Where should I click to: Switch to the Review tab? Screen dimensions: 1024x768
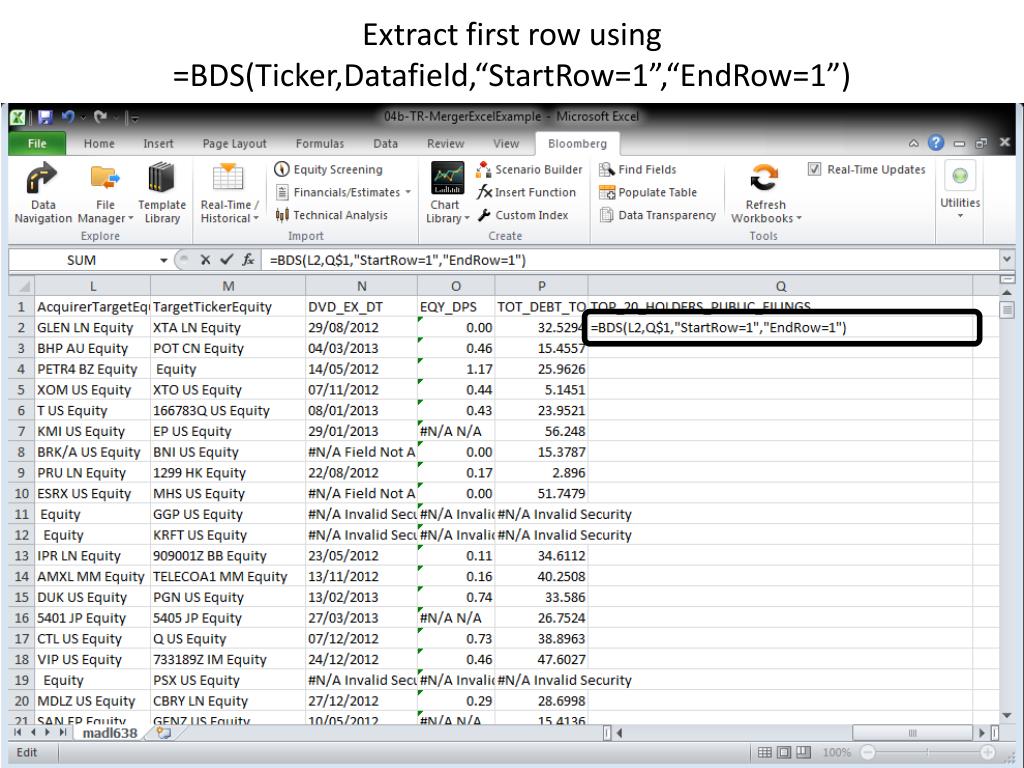445,144
